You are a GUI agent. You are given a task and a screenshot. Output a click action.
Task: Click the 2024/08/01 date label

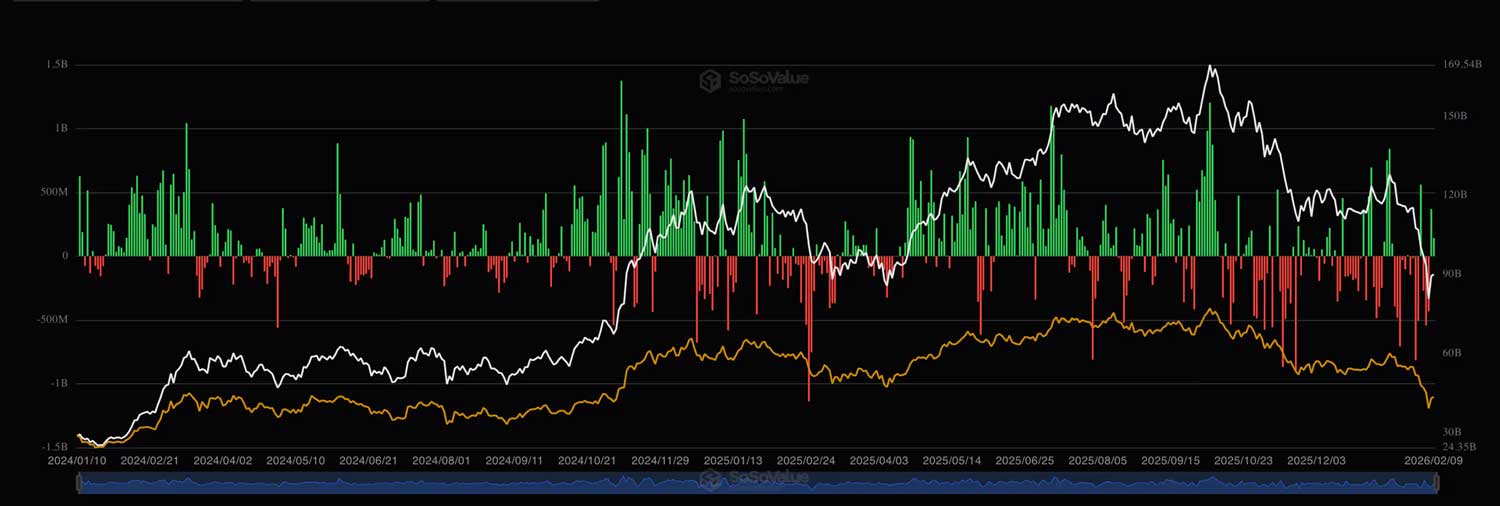[x=441, y=461]
